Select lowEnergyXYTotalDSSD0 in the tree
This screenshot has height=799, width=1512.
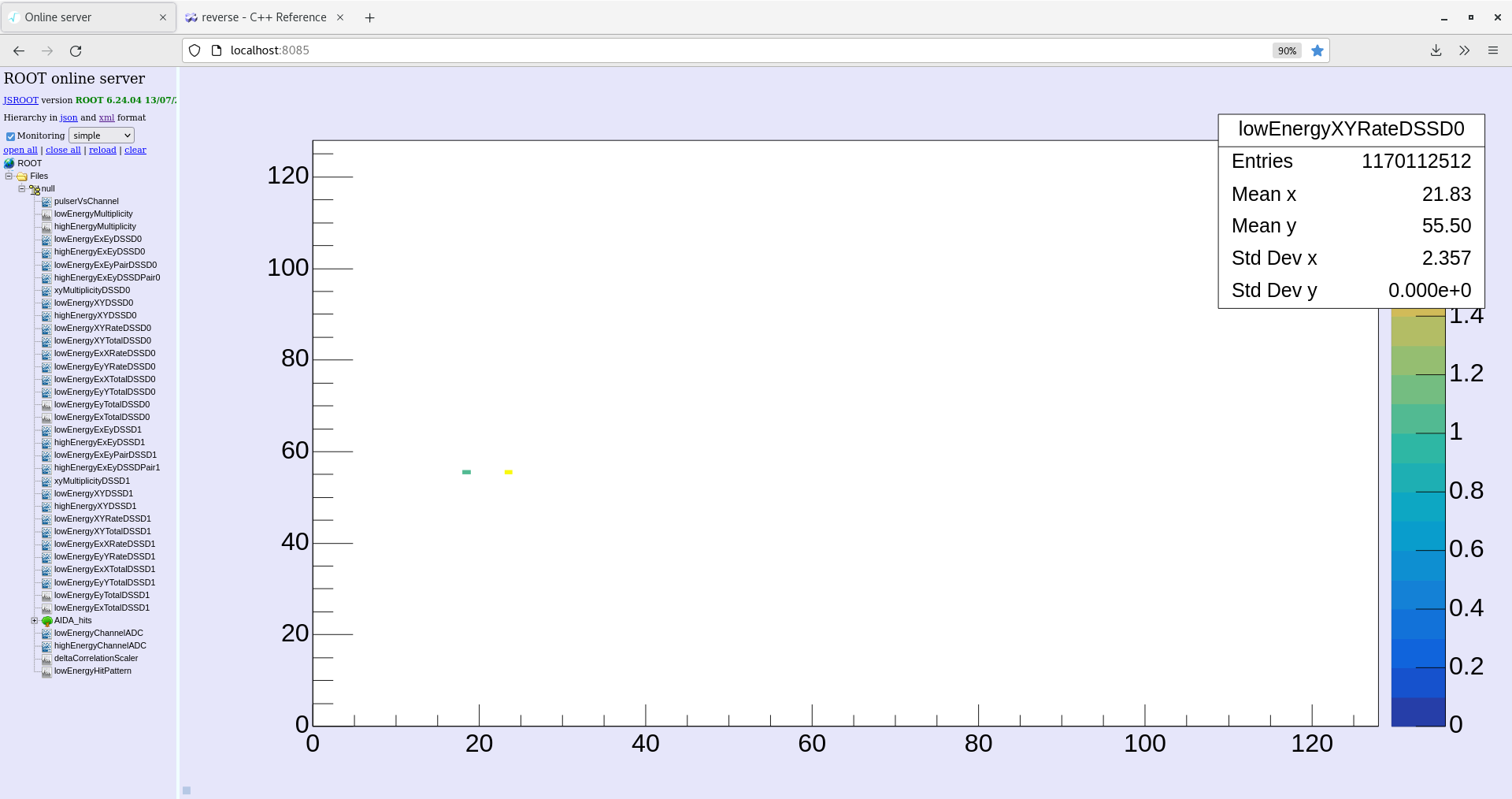coord(102,341)
